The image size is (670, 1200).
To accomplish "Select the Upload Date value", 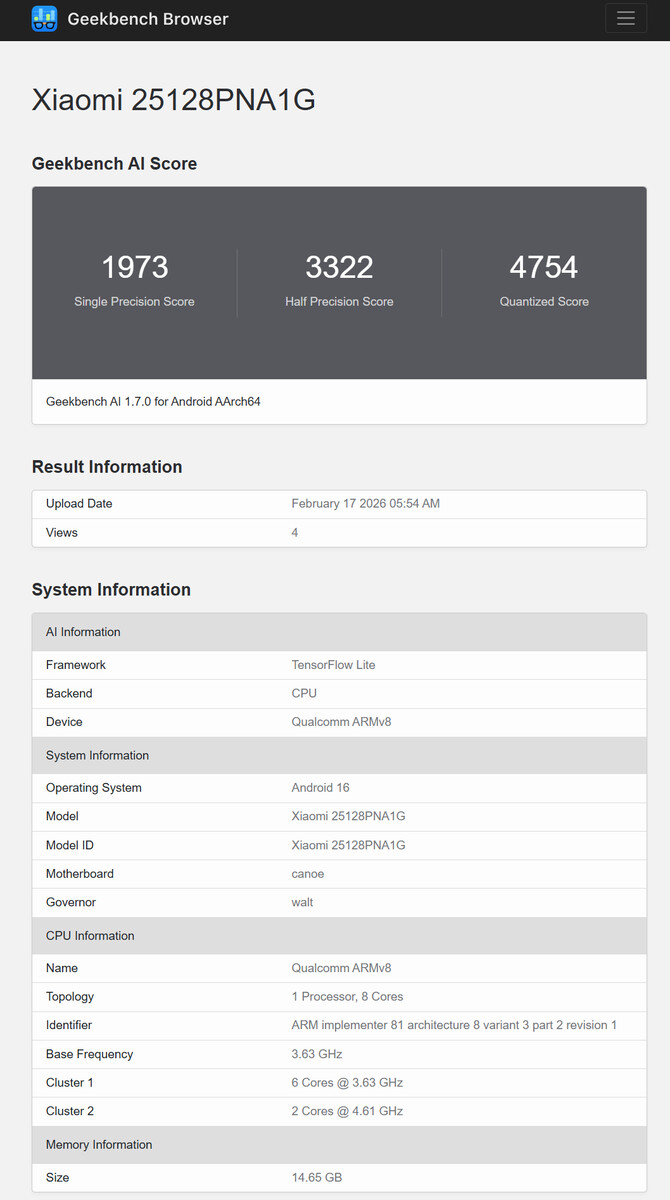I will (365, 504).
